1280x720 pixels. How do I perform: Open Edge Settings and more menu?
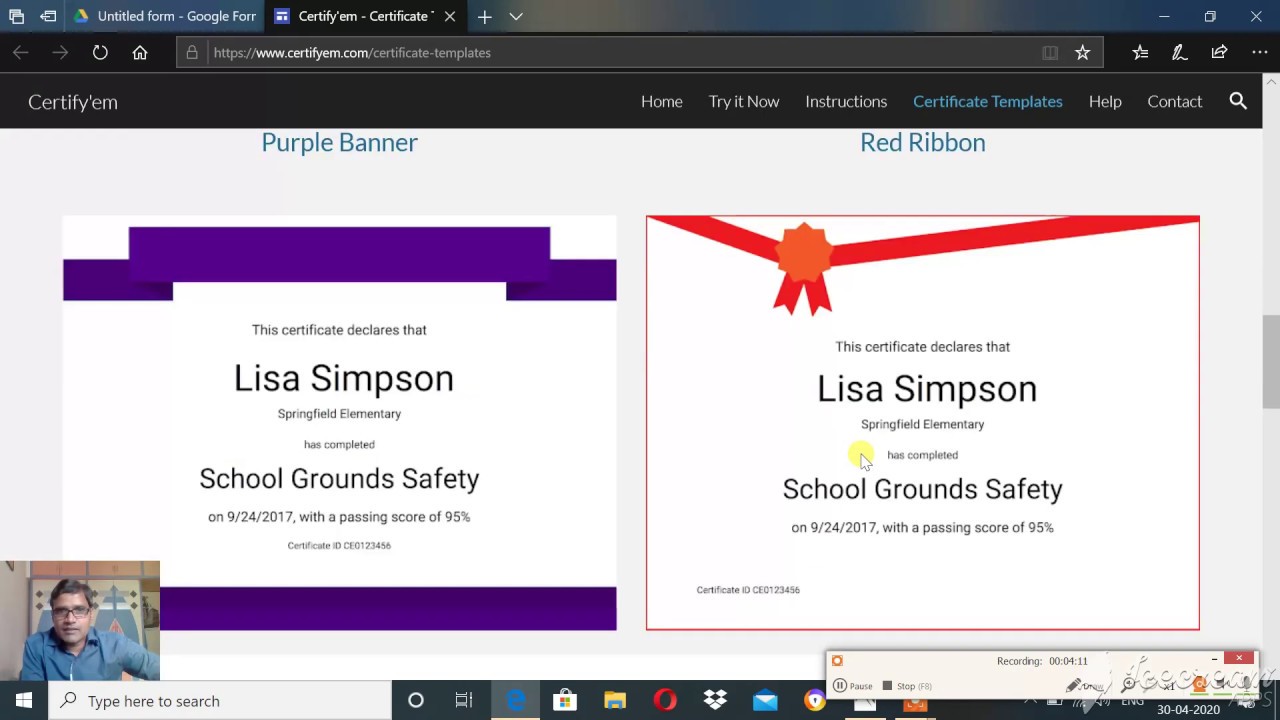[x=1259, y=53]
